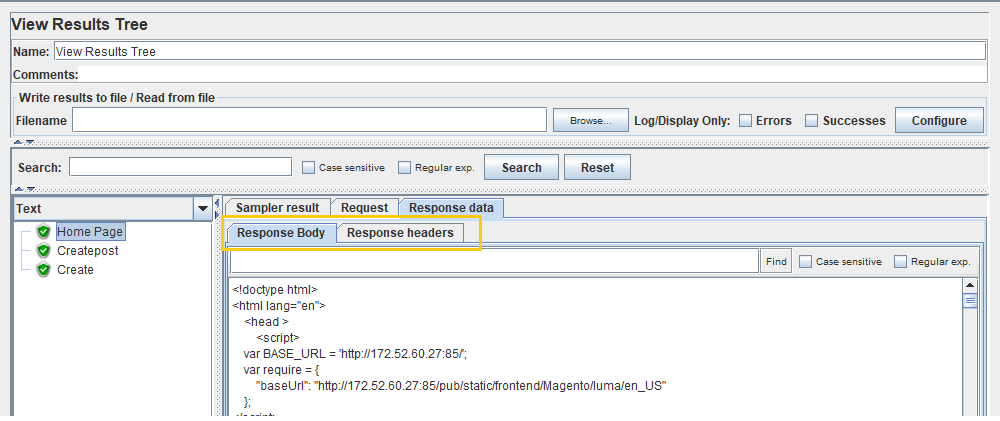Open the Text renderer dropdown
1000x421 pixels.
(203, 209)
